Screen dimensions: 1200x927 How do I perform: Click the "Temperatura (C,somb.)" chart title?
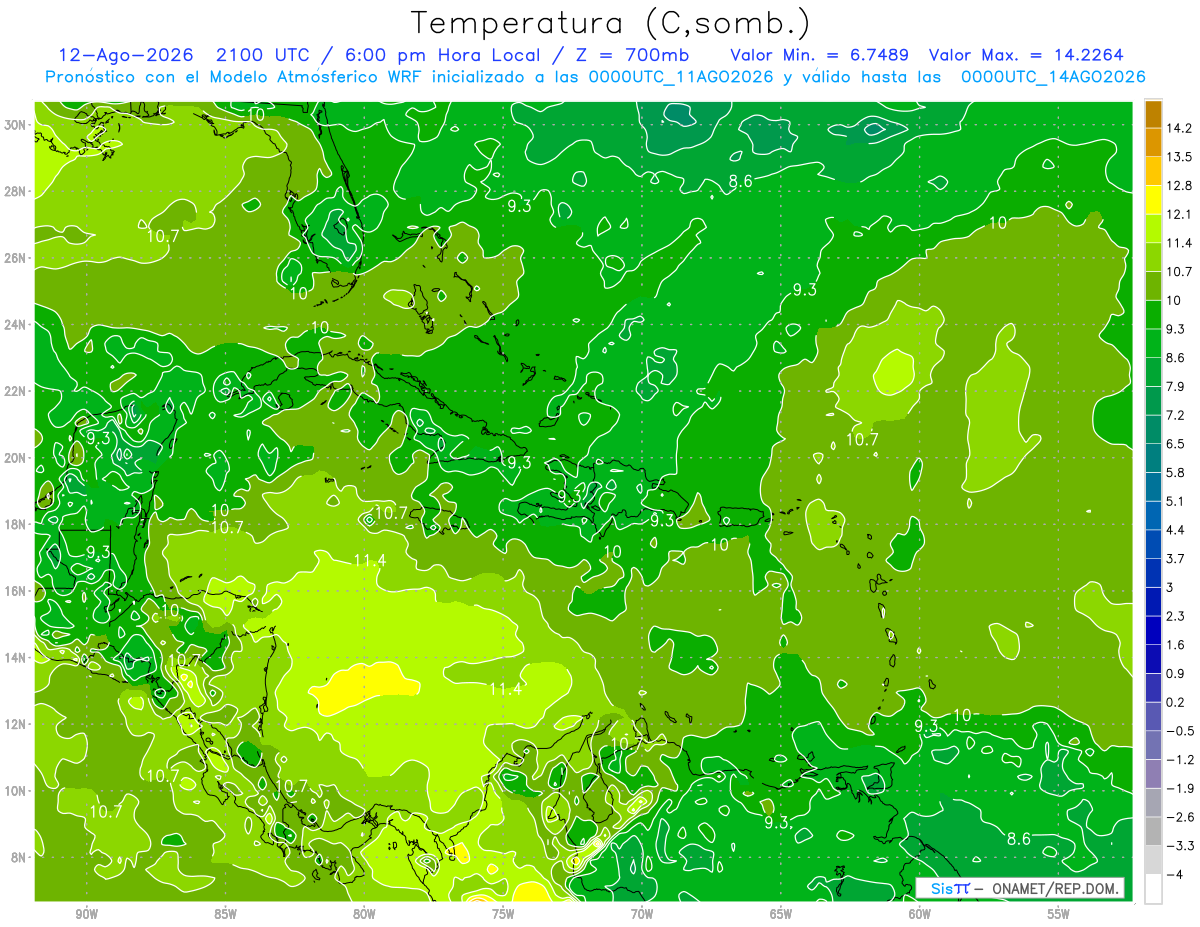coord(611,23)
